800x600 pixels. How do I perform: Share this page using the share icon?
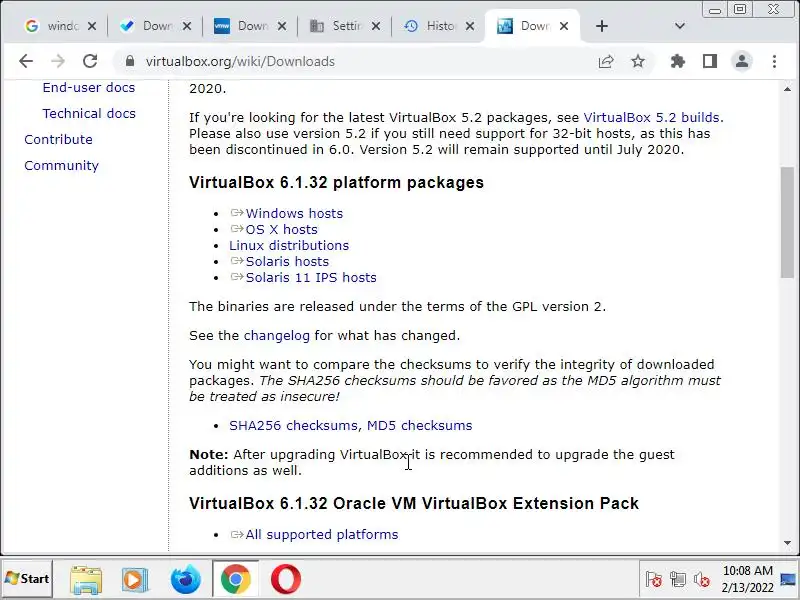point(606,62)
